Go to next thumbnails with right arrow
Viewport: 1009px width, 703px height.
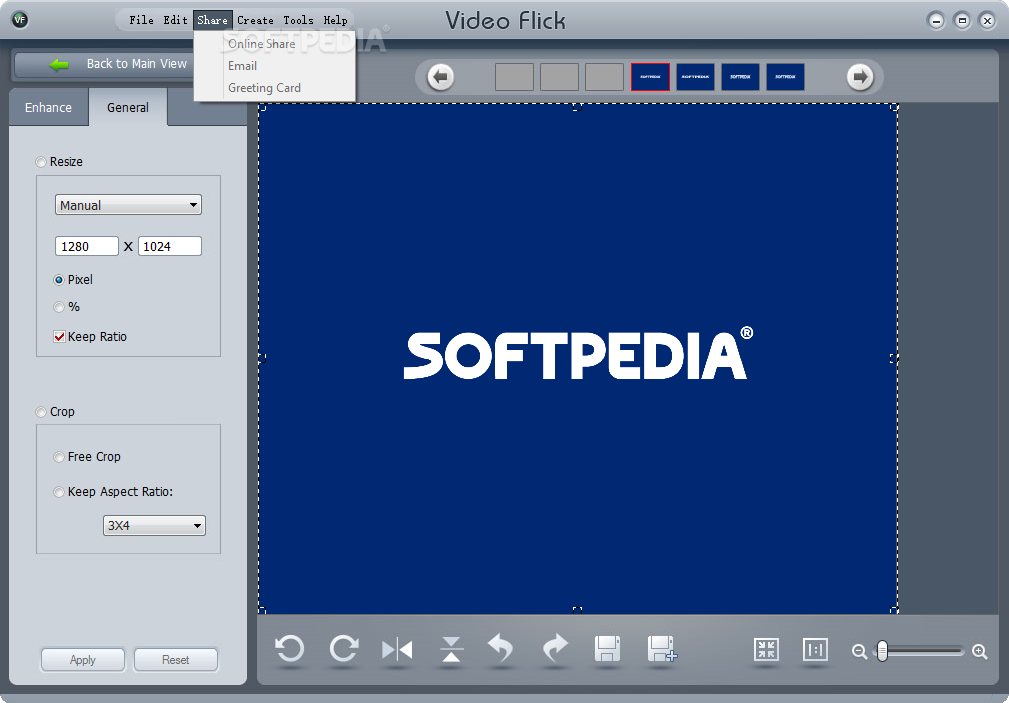860,77
